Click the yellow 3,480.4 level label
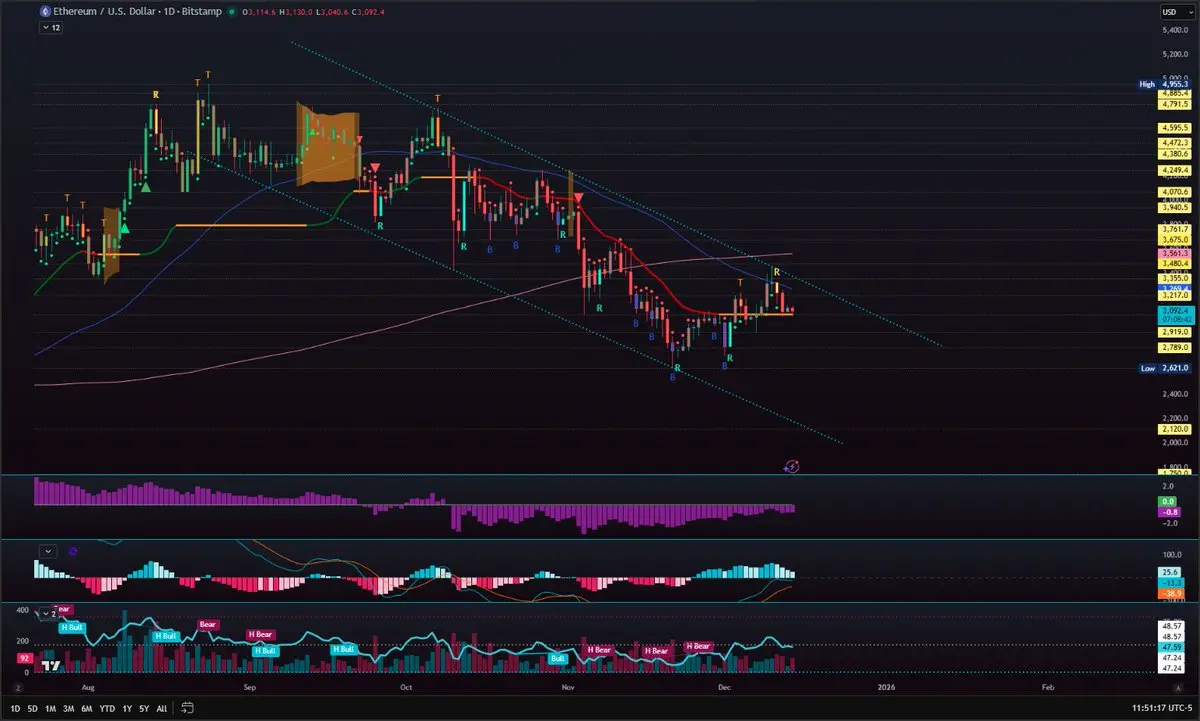1200x721 pixels. (x=1173, y=264)
